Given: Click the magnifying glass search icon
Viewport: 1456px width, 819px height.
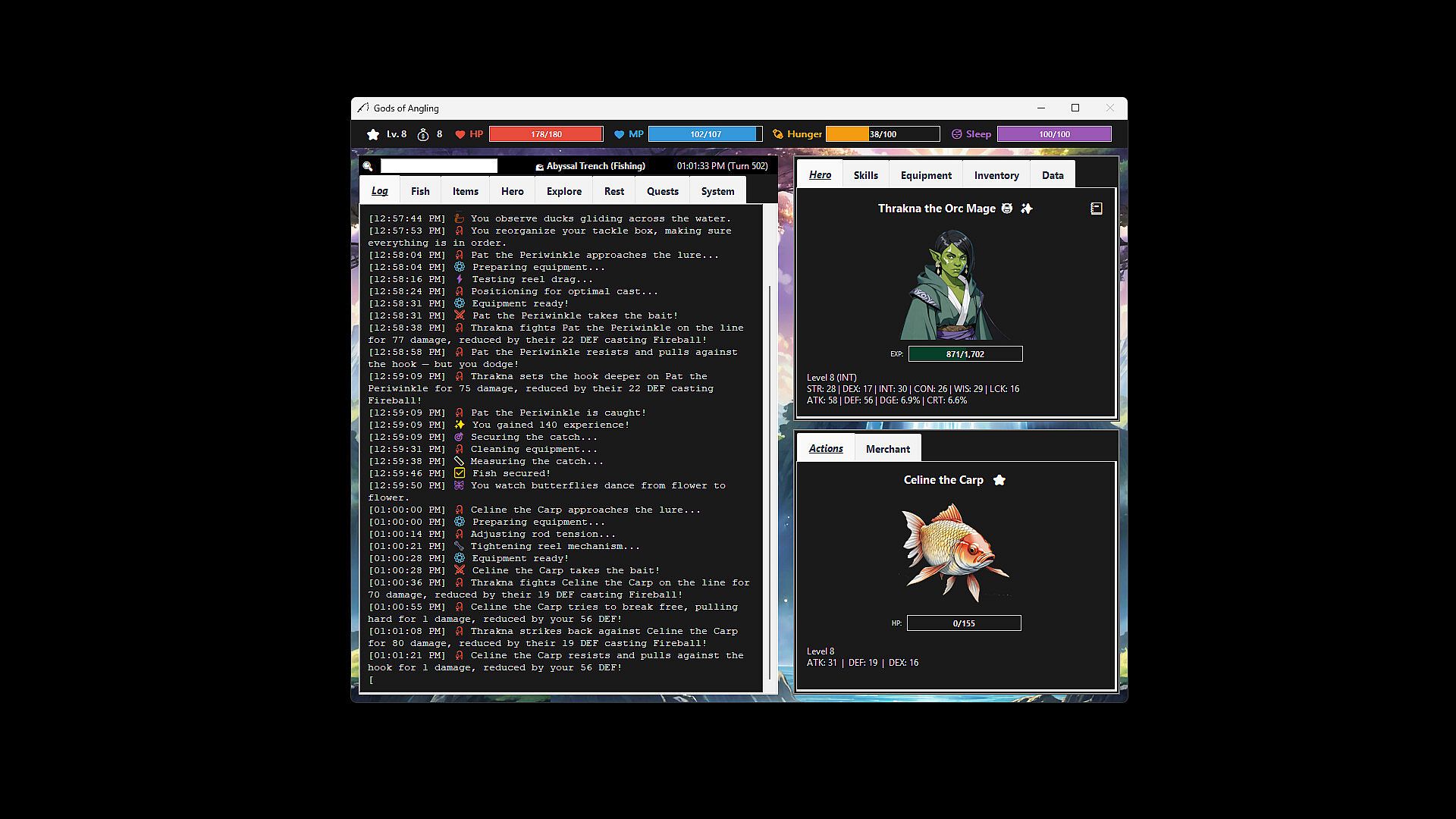Looking at the screenshot, I should coord(368,166).
